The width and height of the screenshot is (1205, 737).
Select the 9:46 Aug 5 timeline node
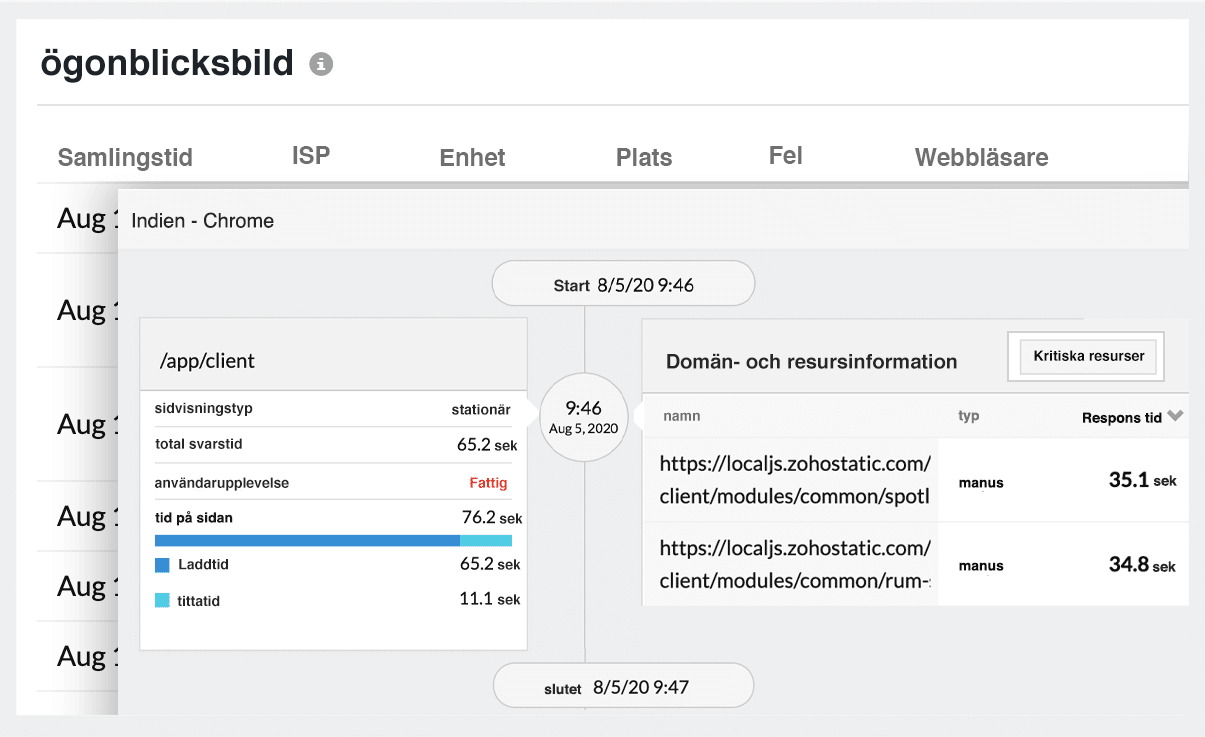[584, 417]
